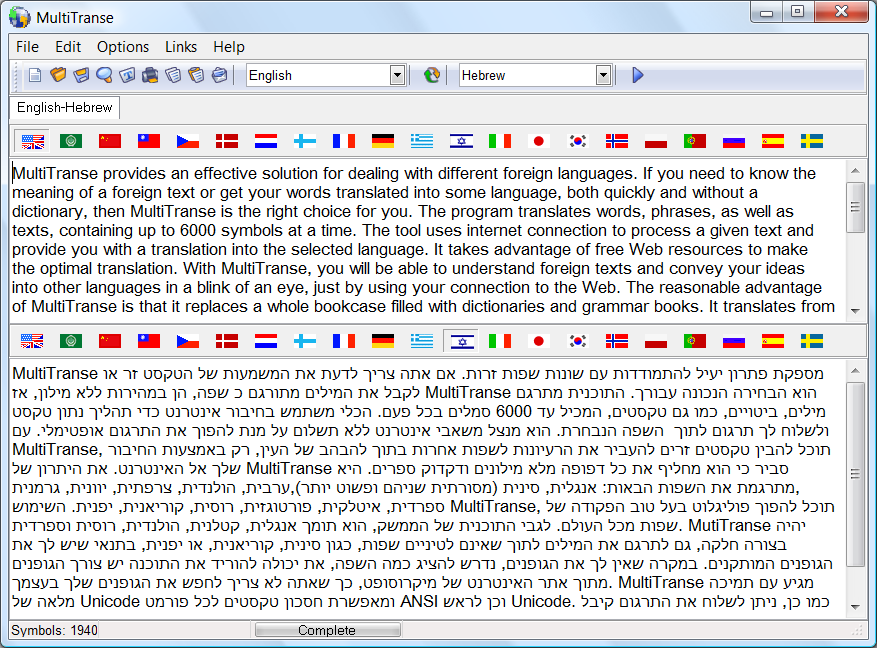The image size is (877, 648).
Task: Switch to the English-Hebrew tab
Action: point(65,108)
